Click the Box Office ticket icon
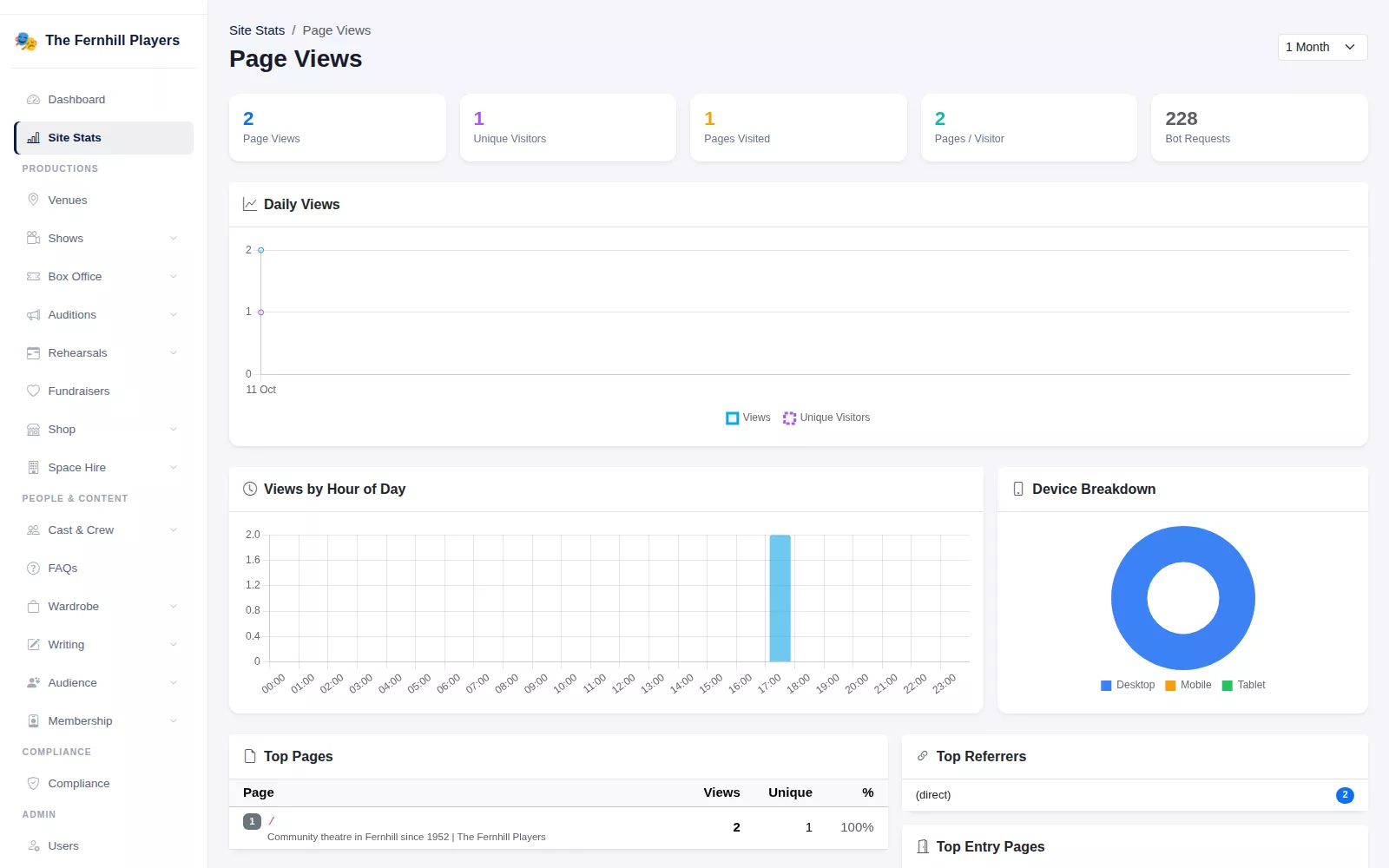The height and width of the screenshot is (868, 1389). point(33,277)
